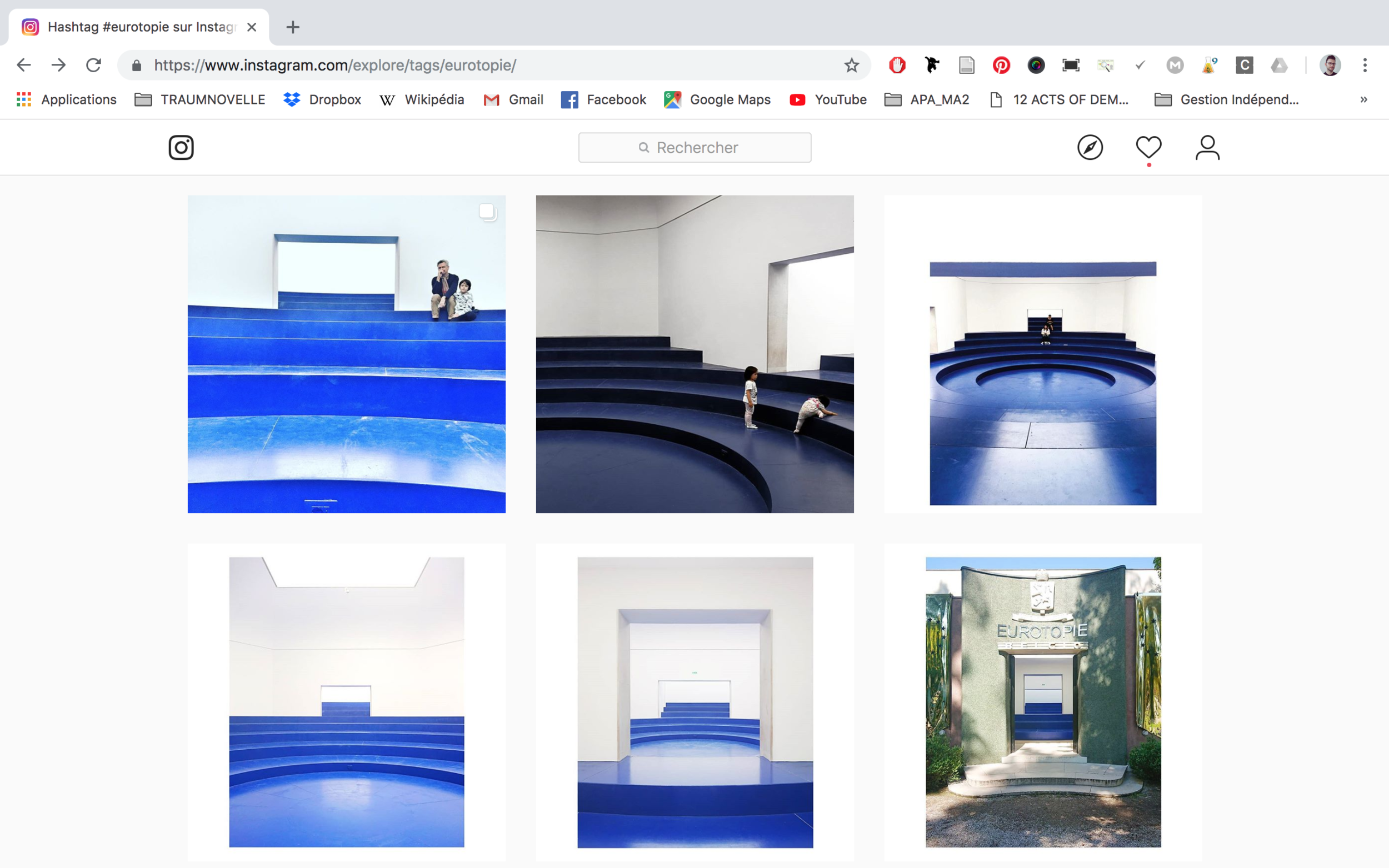Image resolution: width=1389 pixels, height=868 pixels.
Task: Open the activity heart notifications icon
Action: [x=1148, y=148]
